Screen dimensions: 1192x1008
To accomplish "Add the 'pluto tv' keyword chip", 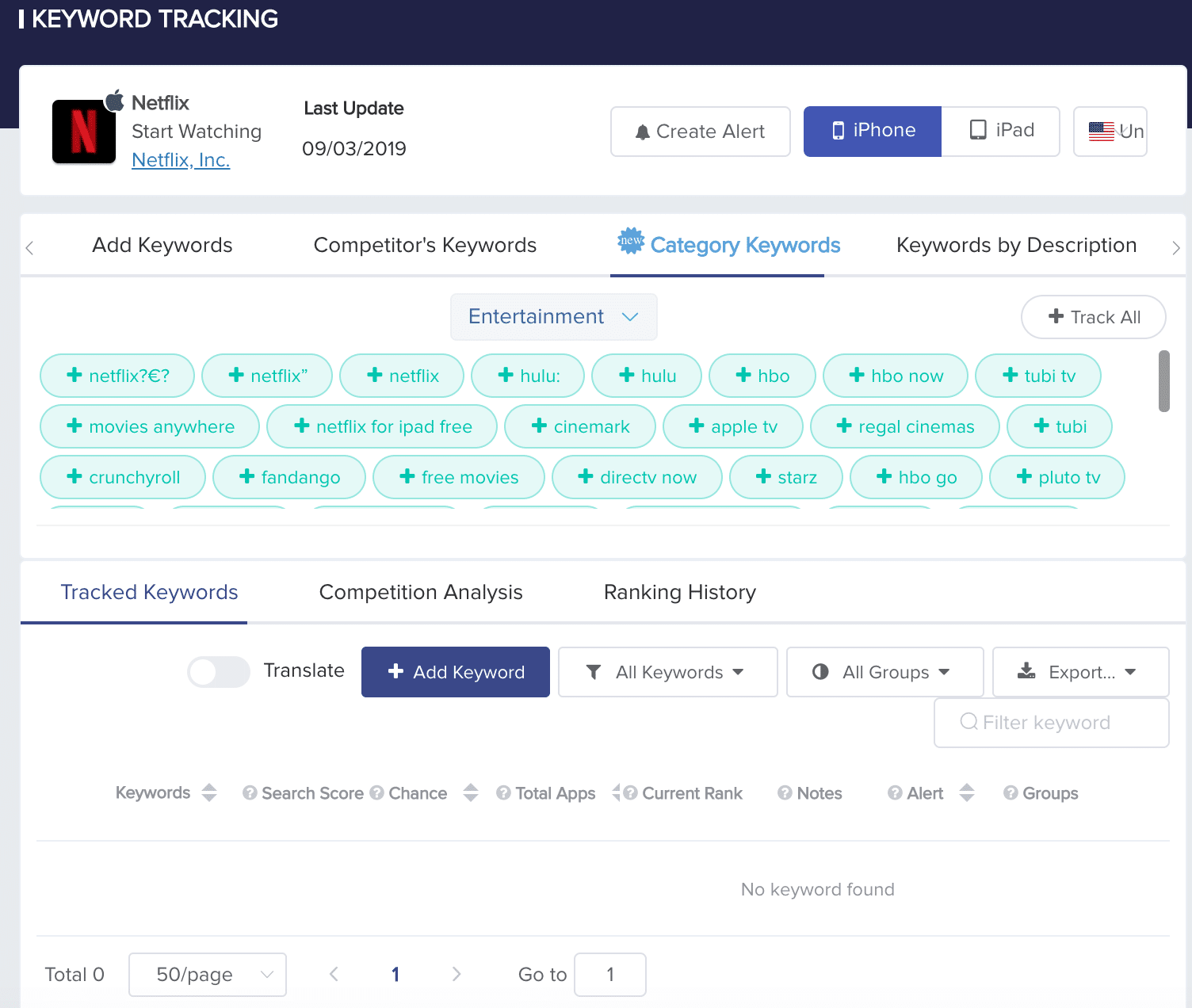I will coord(1057,477).
